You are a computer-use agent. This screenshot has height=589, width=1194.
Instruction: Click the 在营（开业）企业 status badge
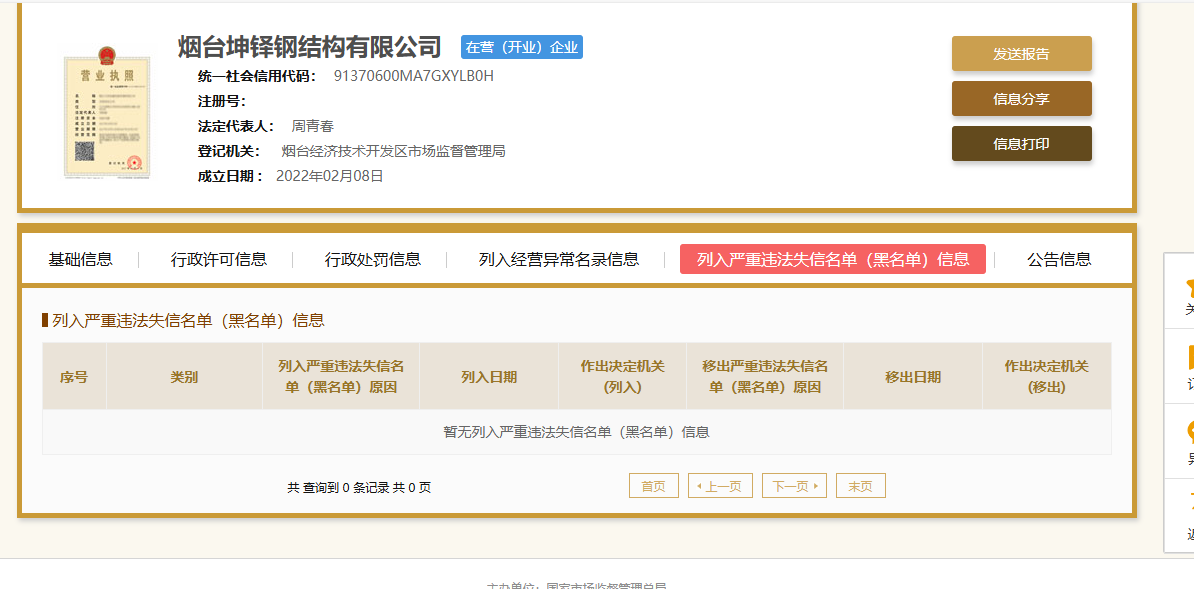pyautogui.click(x=522, y=46)
